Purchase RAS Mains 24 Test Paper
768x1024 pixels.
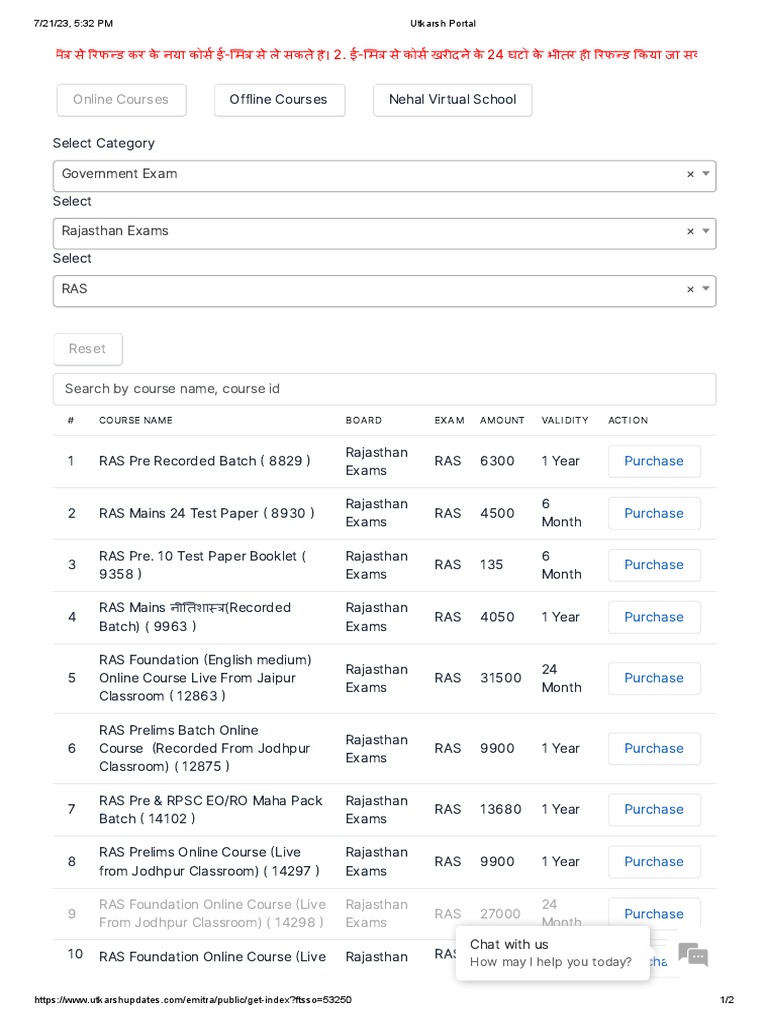[x=654, y=513]
